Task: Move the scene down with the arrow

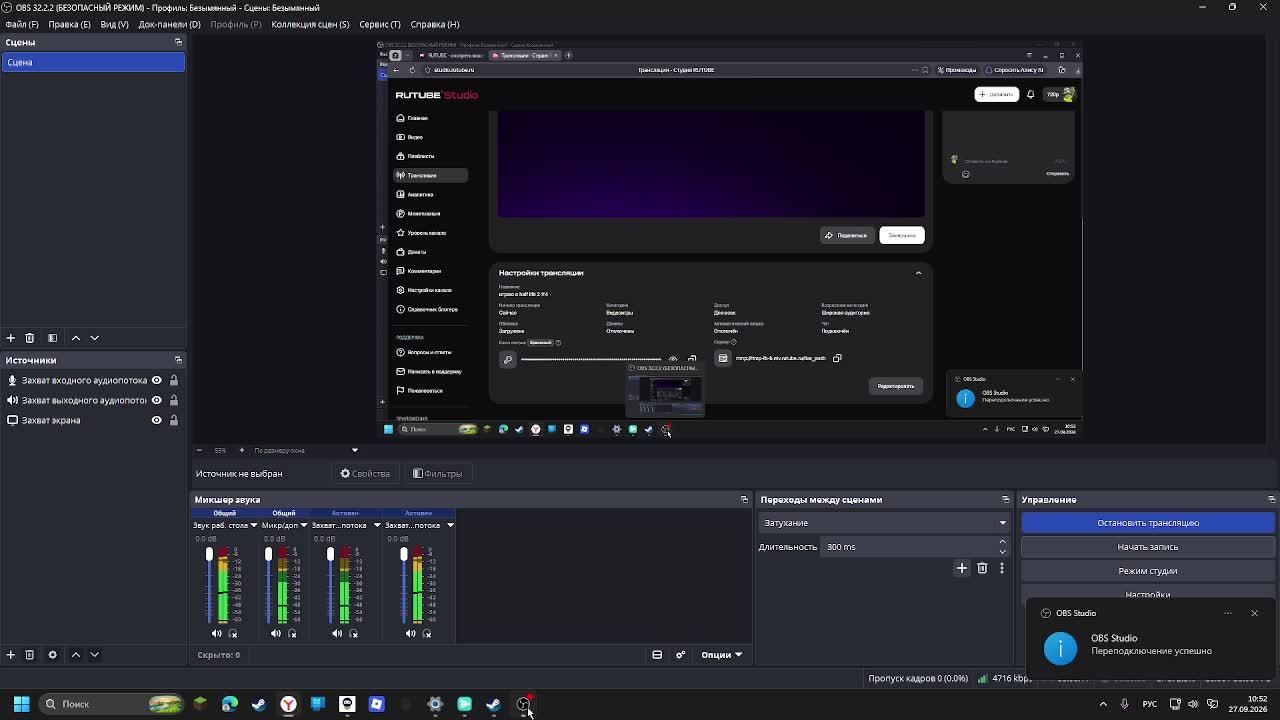Action: (x=94, y=338)
